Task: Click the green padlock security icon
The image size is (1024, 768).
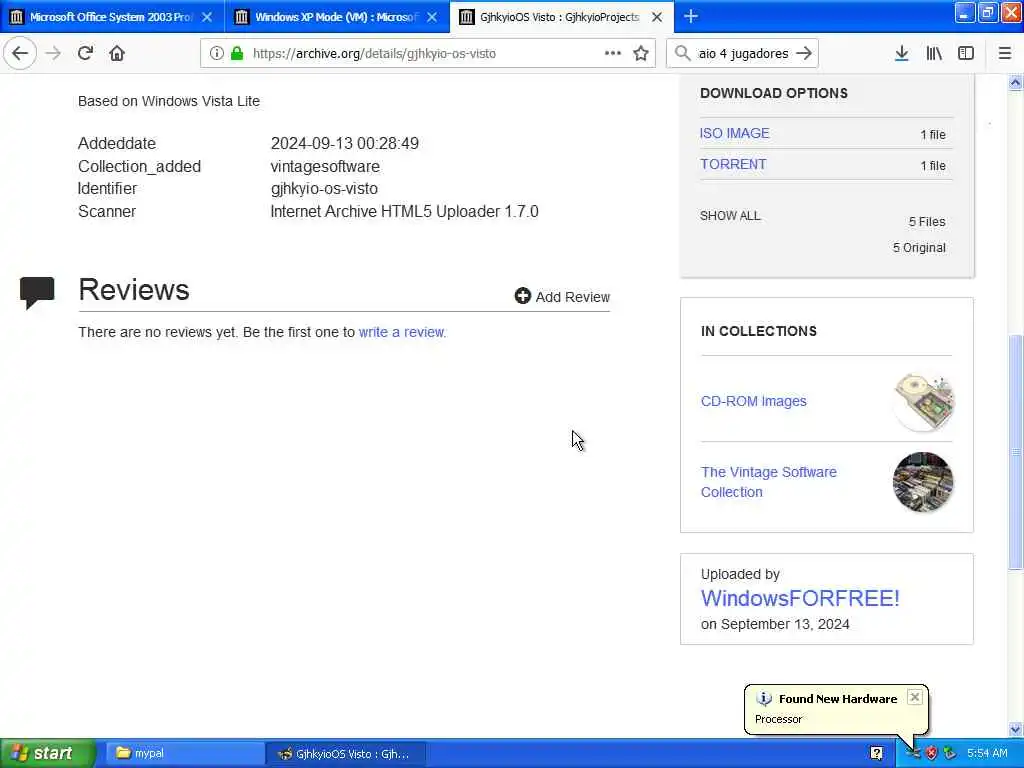Action: click(237, 54)
